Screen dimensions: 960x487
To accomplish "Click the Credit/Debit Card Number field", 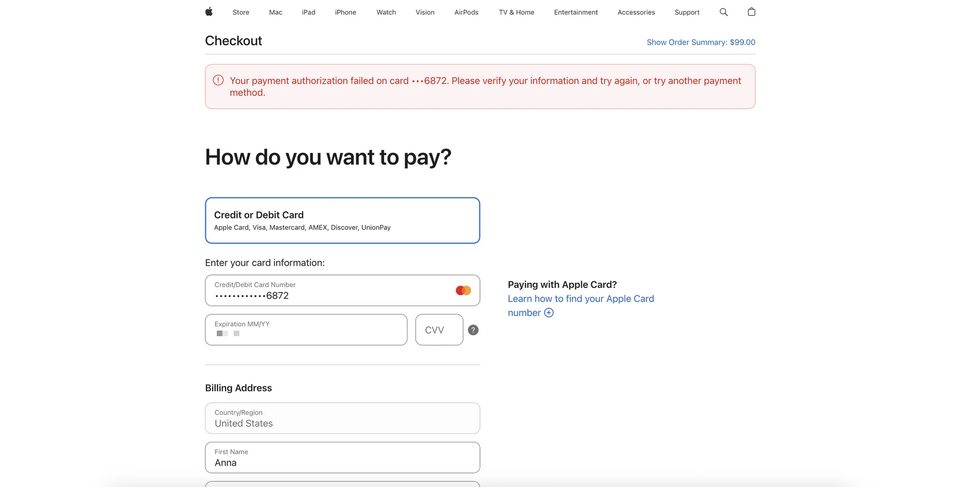I will click(x=342, y=290).
